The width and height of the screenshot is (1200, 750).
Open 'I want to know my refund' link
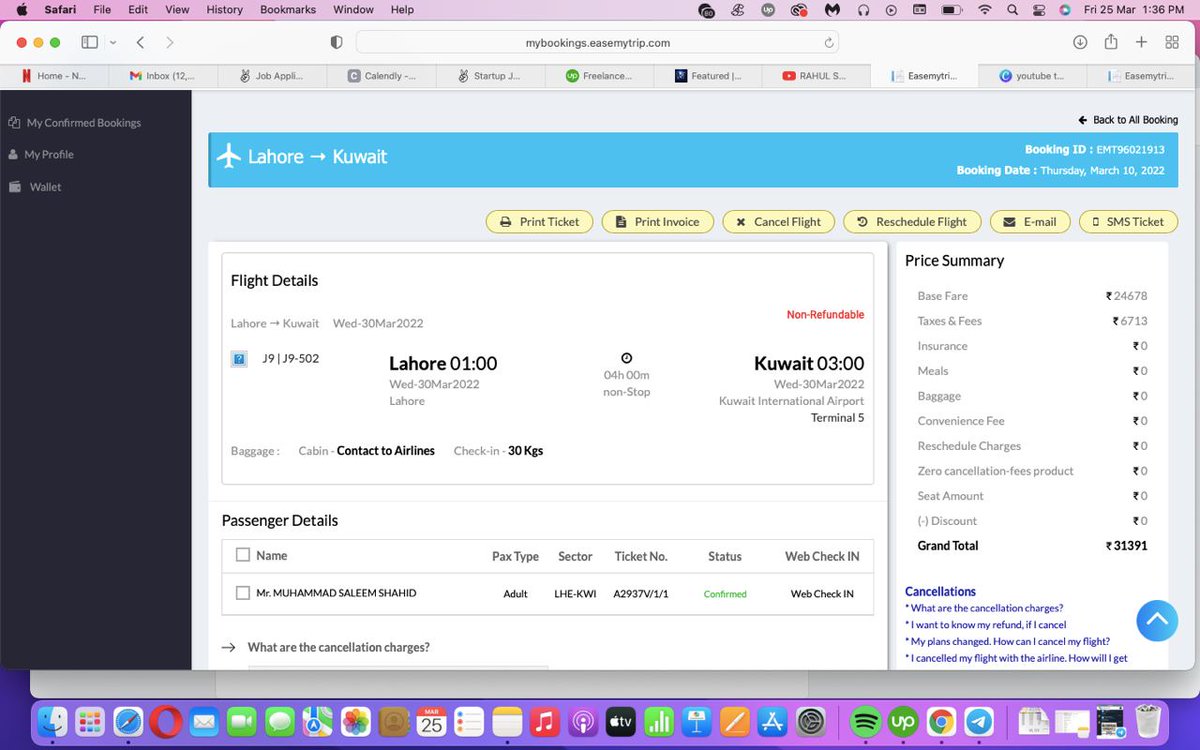coord(985,625)
